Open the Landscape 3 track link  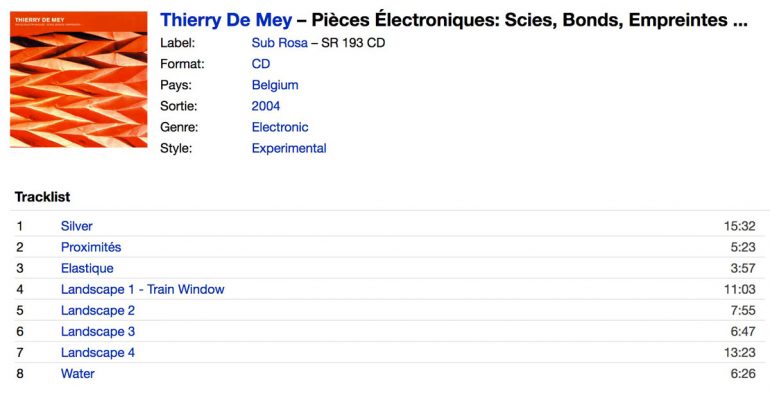pyautogui.click(x=98, y=332)
